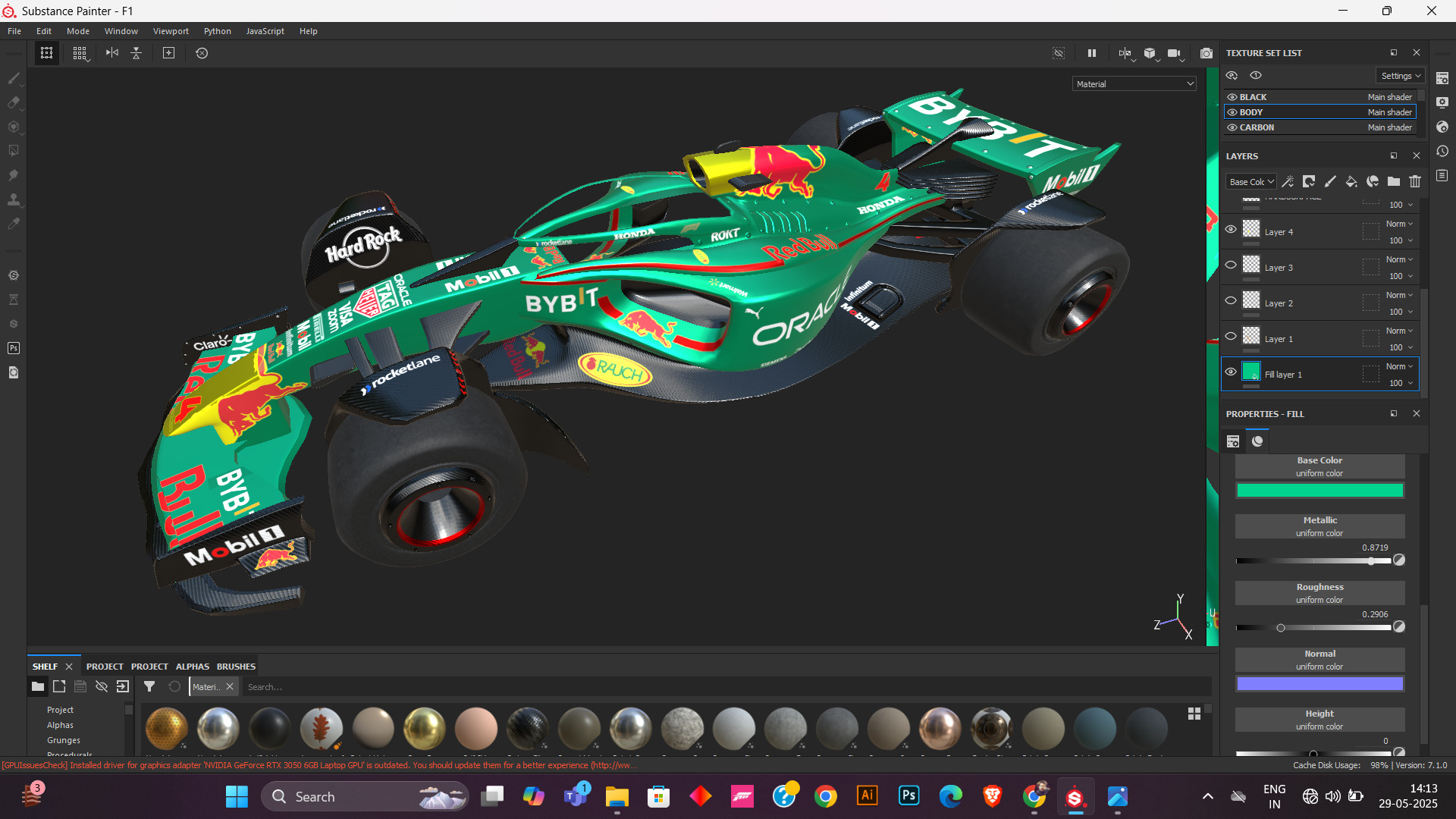Open Display Settings panel icon

pos(1442,102)
